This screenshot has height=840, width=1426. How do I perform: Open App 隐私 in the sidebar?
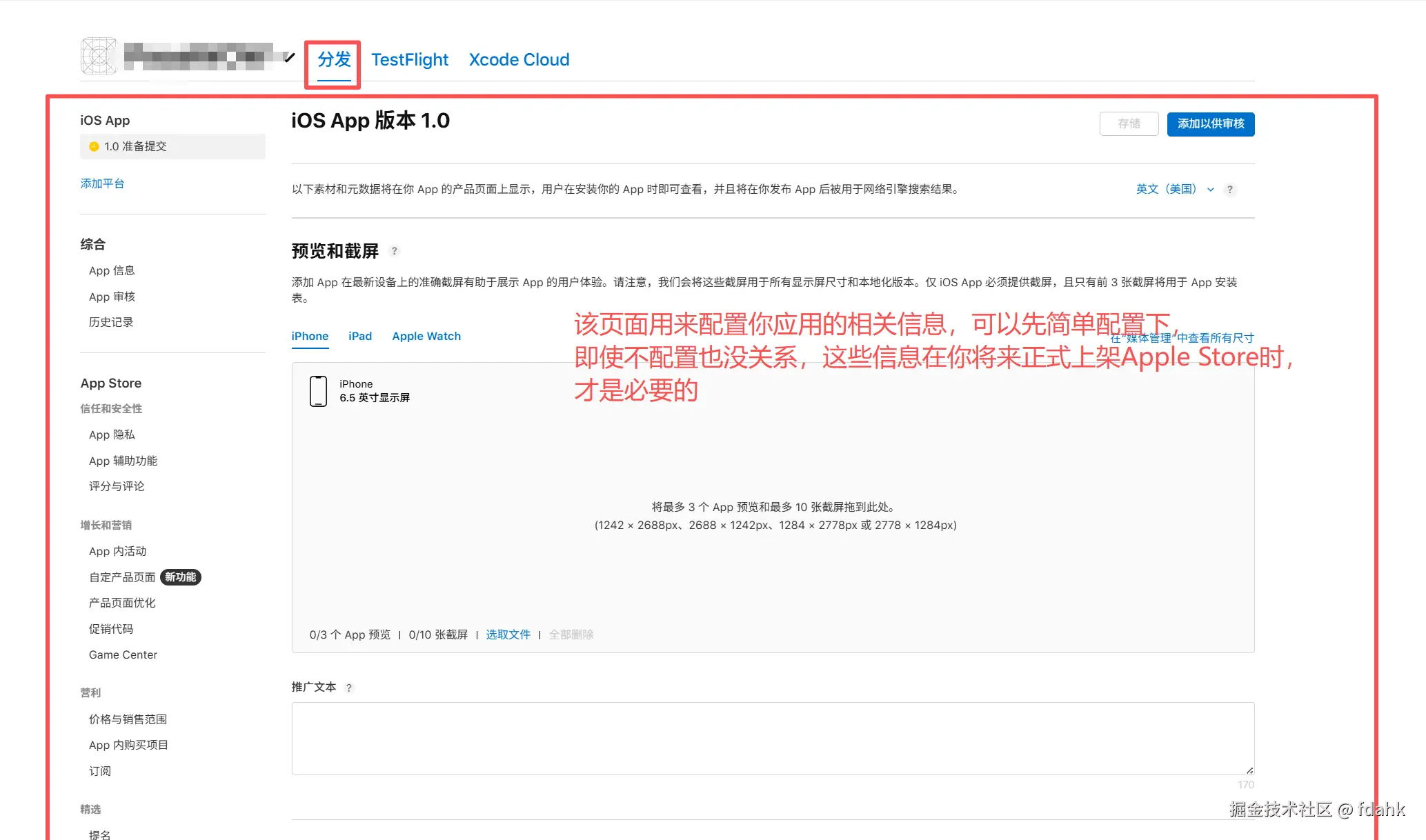click(x=112, y=434)
